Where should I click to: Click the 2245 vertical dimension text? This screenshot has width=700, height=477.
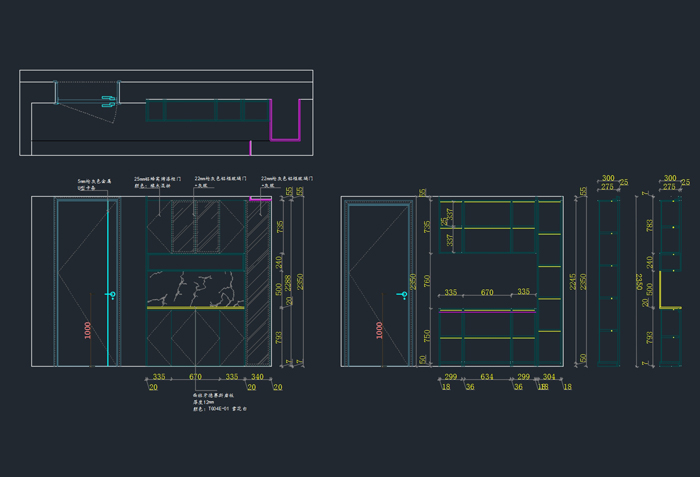[573, 284]
